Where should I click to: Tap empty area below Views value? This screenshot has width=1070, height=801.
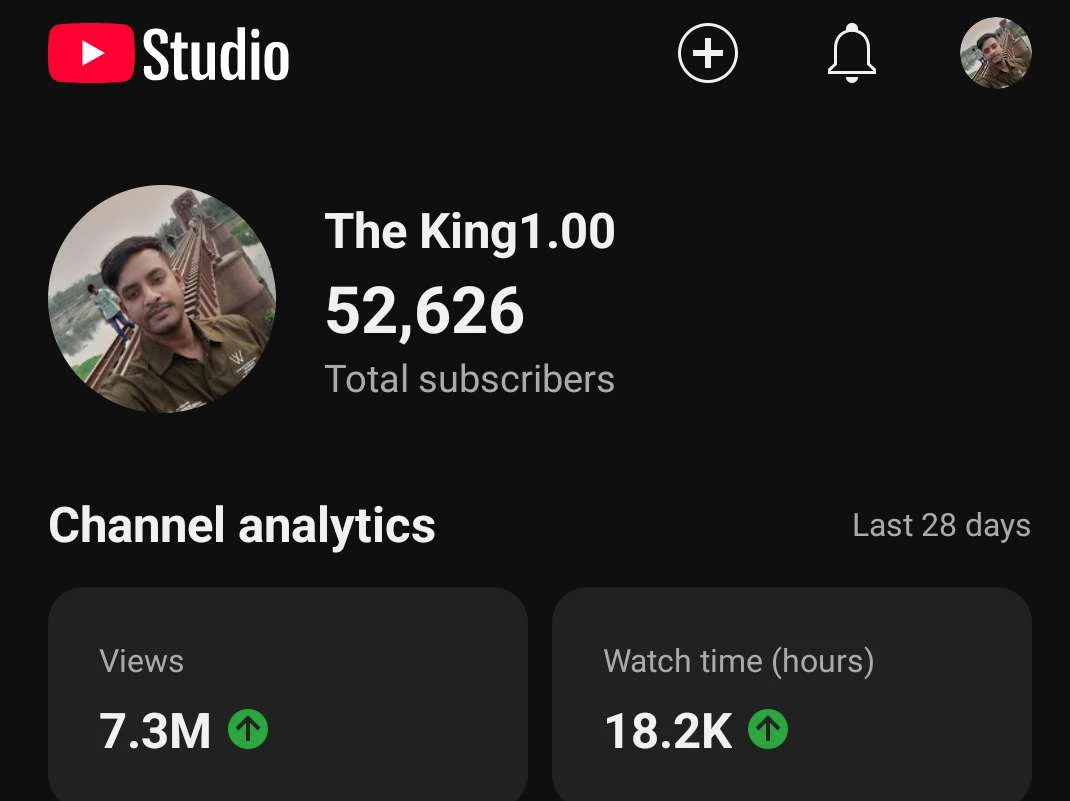coord(288,779)
